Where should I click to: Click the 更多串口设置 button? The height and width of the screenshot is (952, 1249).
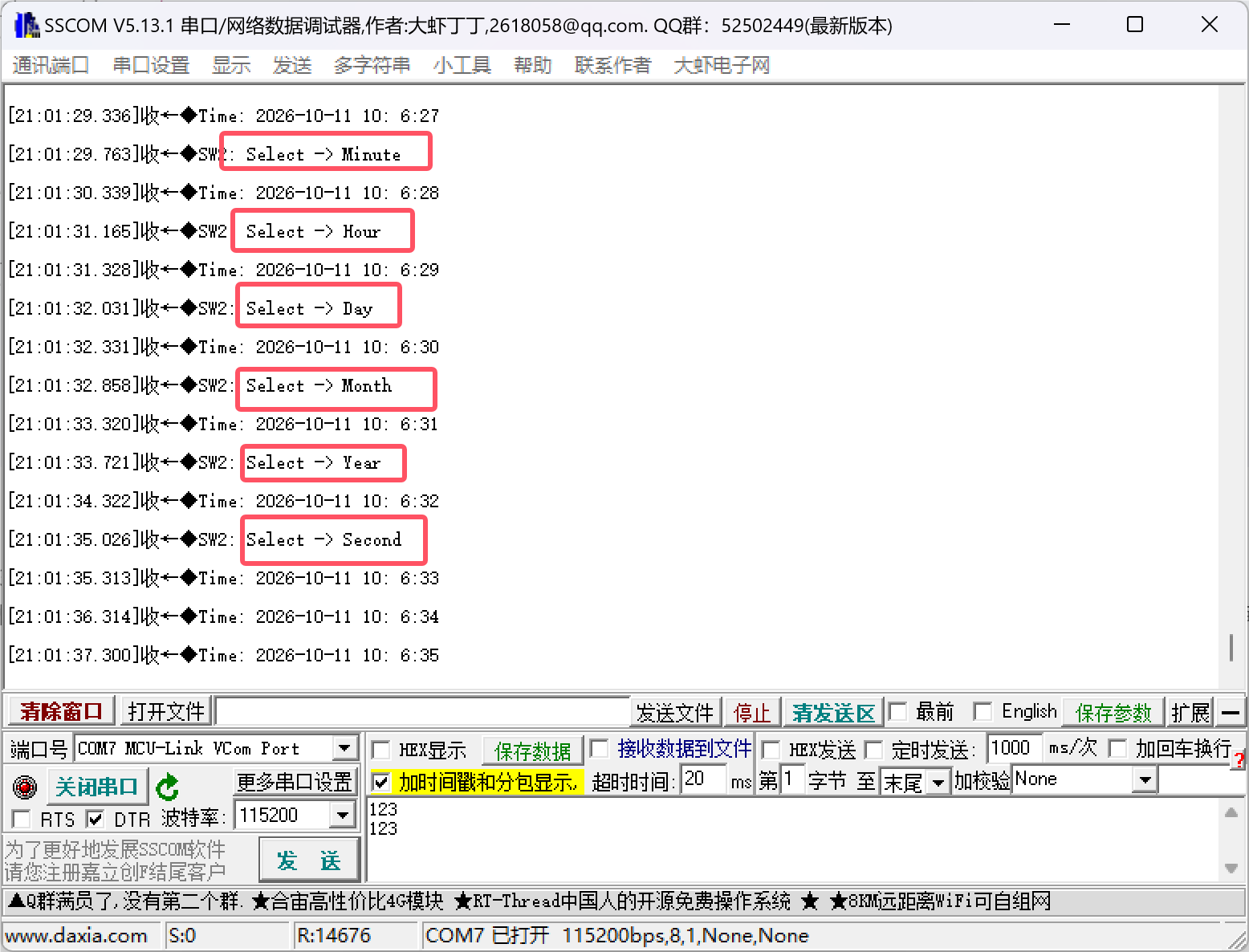coord(295,781)
